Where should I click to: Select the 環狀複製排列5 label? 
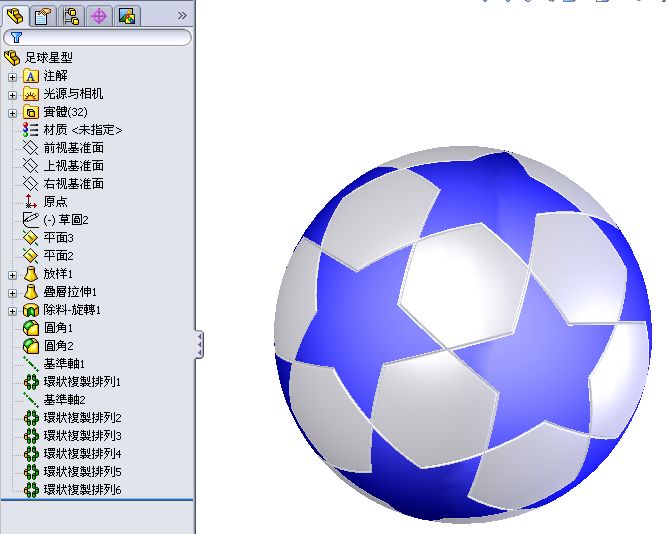click(x=83, y=471)
